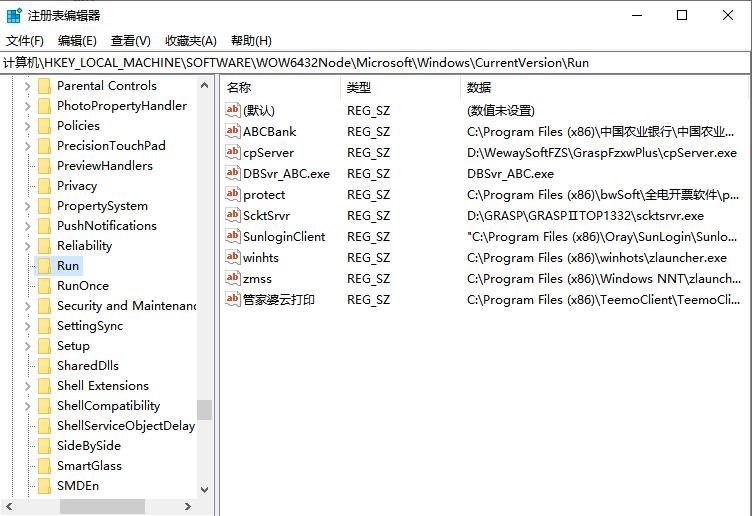752x516 pixels.
Task: Click tree scrollbar up arrow
Action: coord(204,85)
